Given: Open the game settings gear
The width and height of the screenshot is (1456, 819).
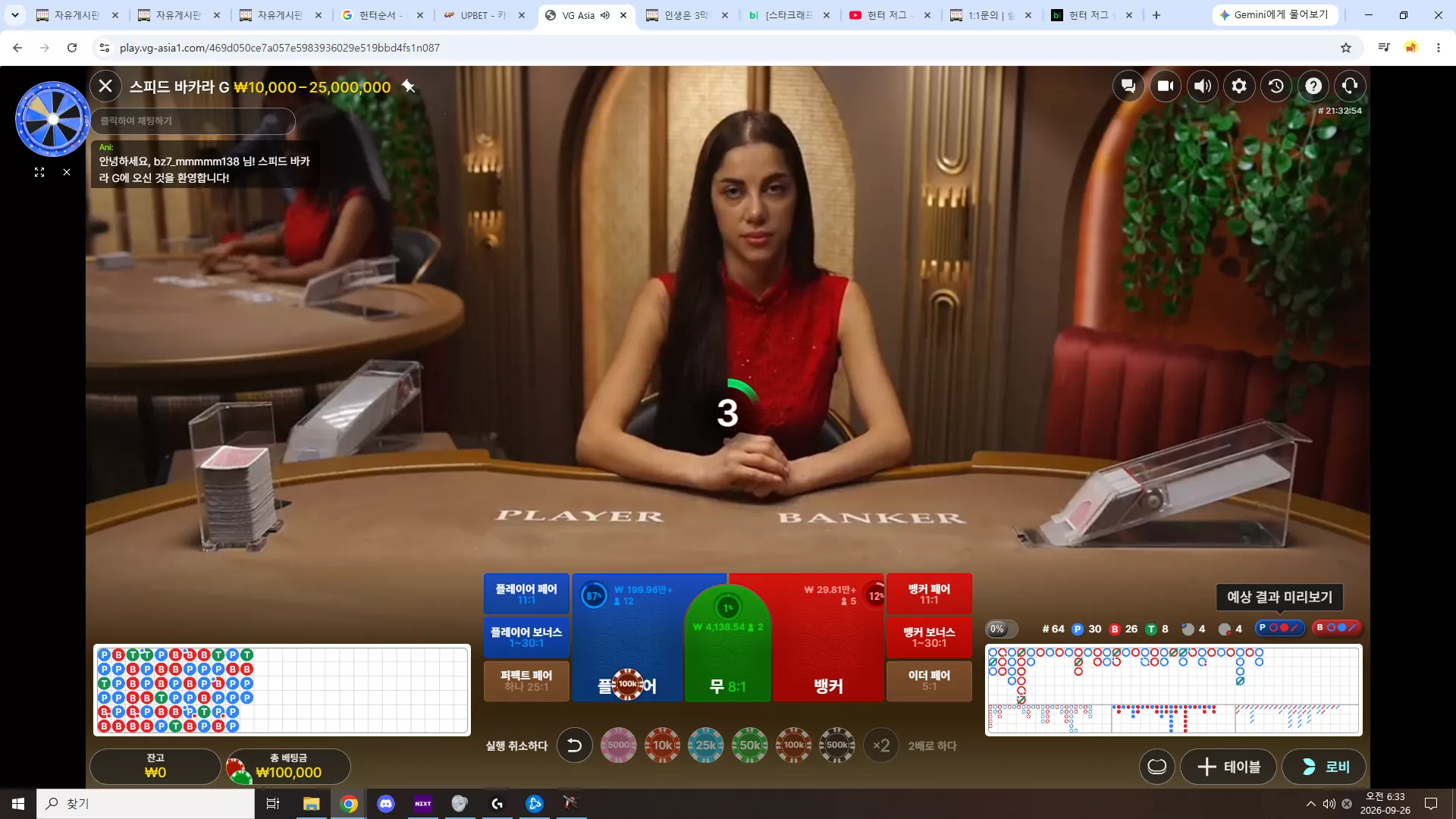Looking at the screenshot, I should (x=1239, y=86).
